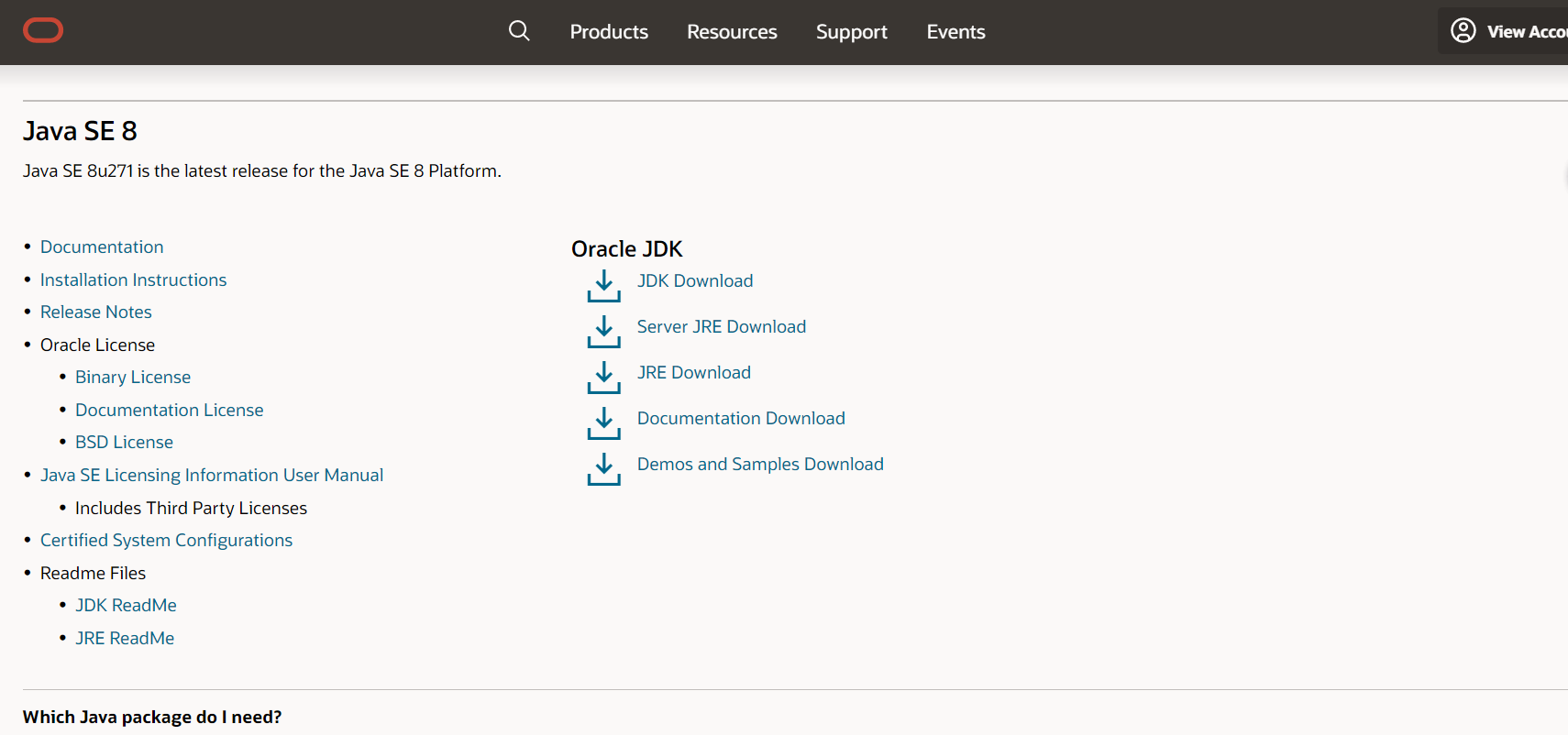Open the Products menu
This screenshot has height=735, width=1568.
pos(609,32)
